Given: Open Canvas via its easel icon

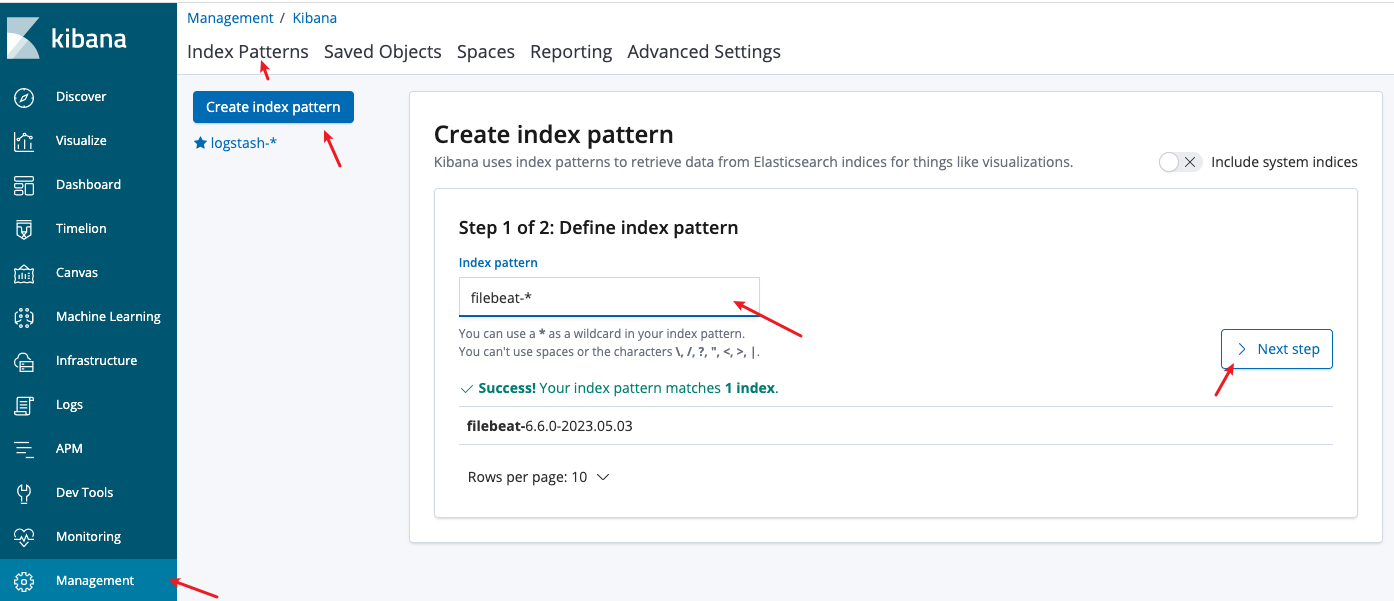Looking at the screenshot, I should (x=24, y=273).
